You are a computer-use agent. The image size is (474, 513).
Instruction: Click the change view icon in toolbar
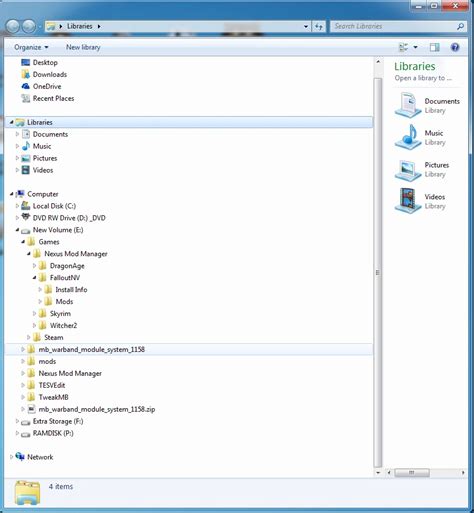[x=403, y=47]
